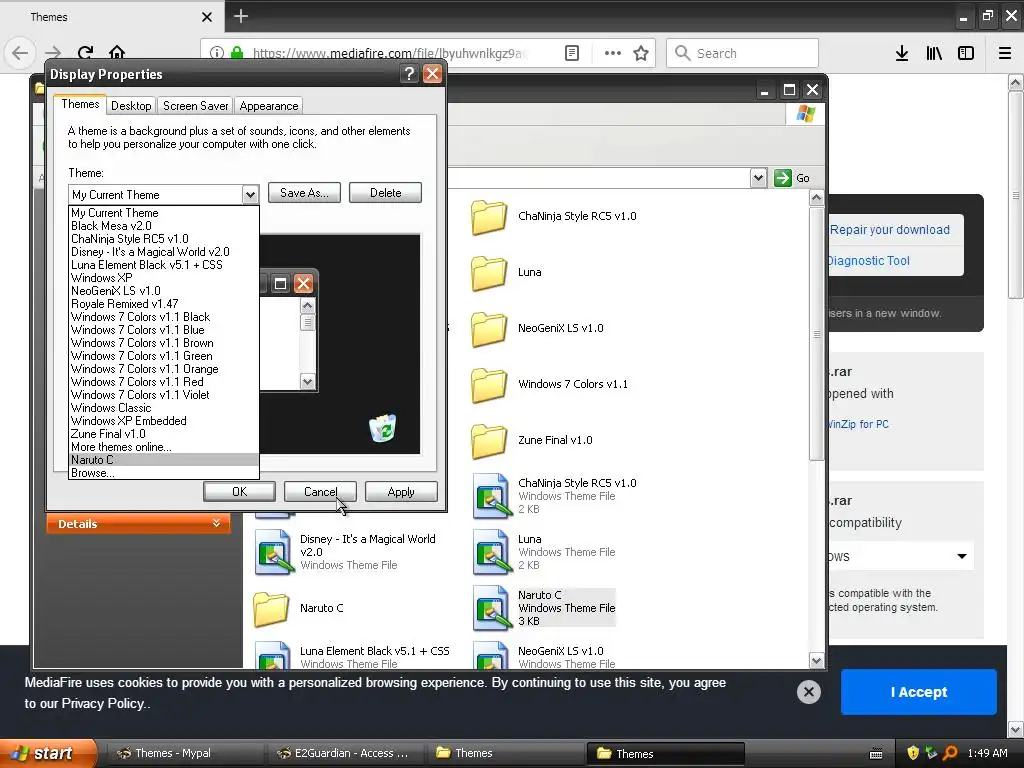Open the Repair your download link
This screenshot has height=768, width=1024.
889,230
